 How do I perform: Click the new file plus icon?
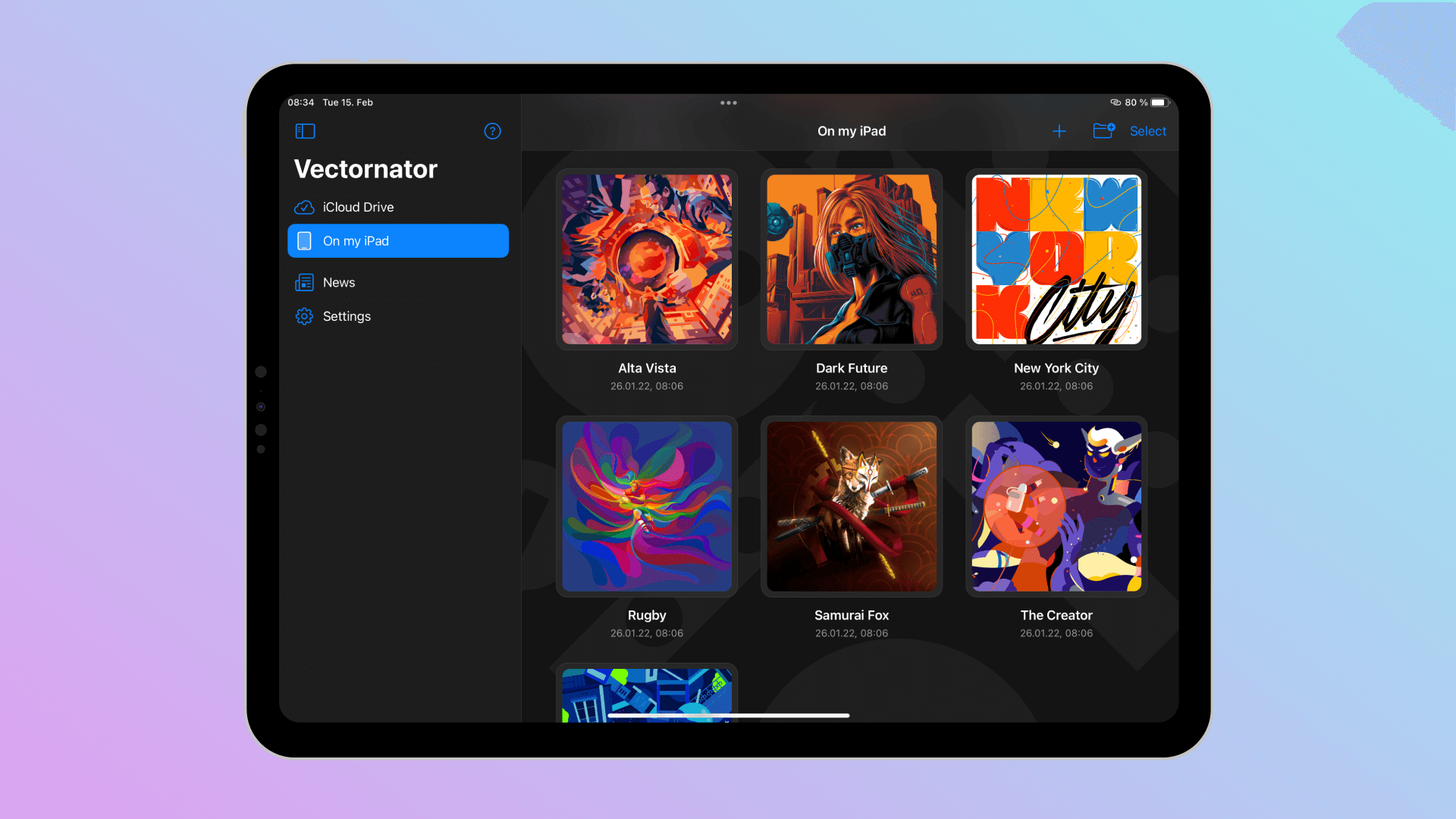coord(1059,131)
